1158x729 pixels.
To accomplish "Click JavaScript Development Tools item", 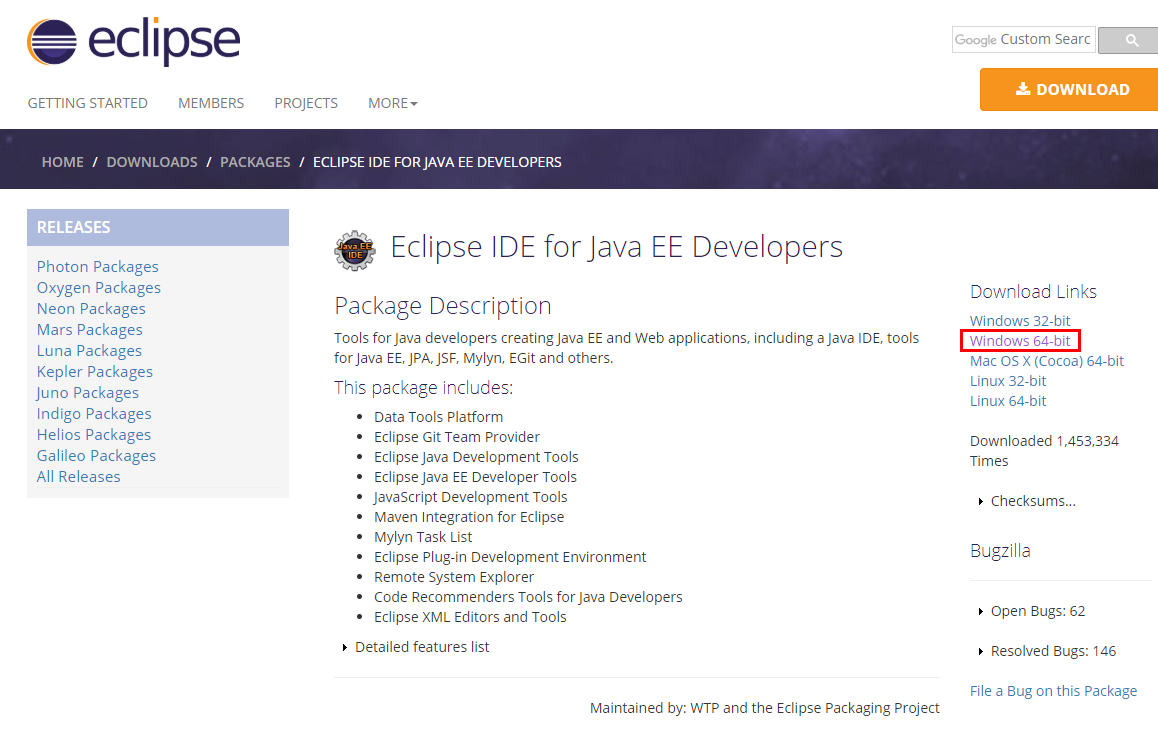I will tap(470, 497).
